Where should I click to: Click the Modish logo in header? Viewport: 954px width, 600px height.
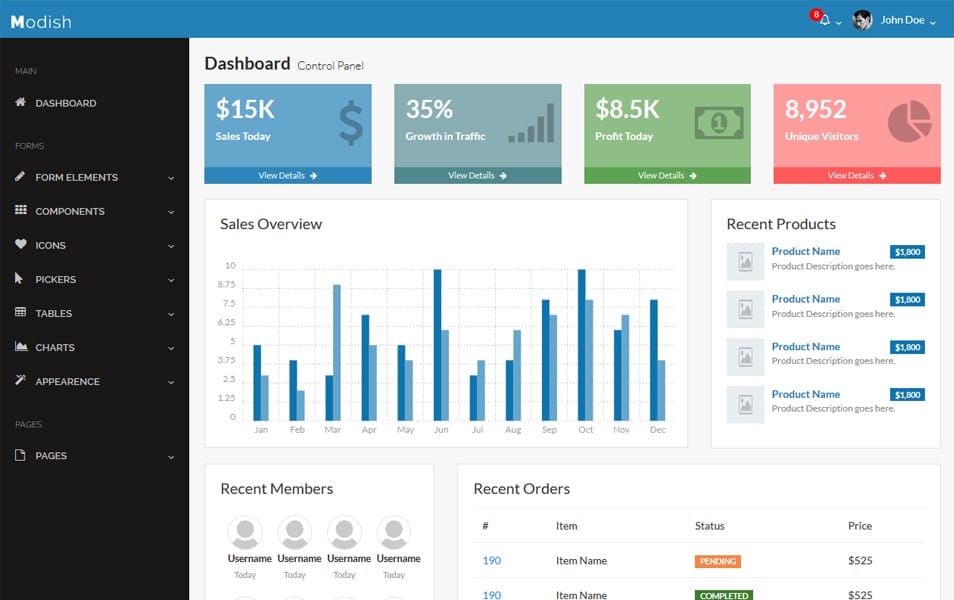(41, 21)
